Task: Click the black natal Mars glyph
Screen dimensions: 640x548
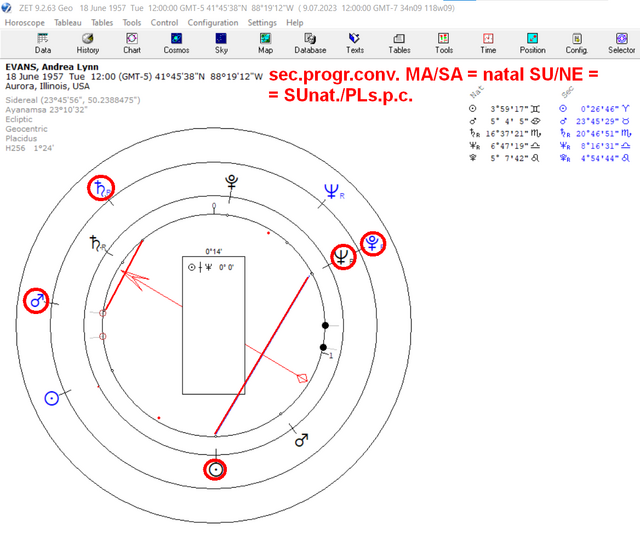Action: click(301, 440)
